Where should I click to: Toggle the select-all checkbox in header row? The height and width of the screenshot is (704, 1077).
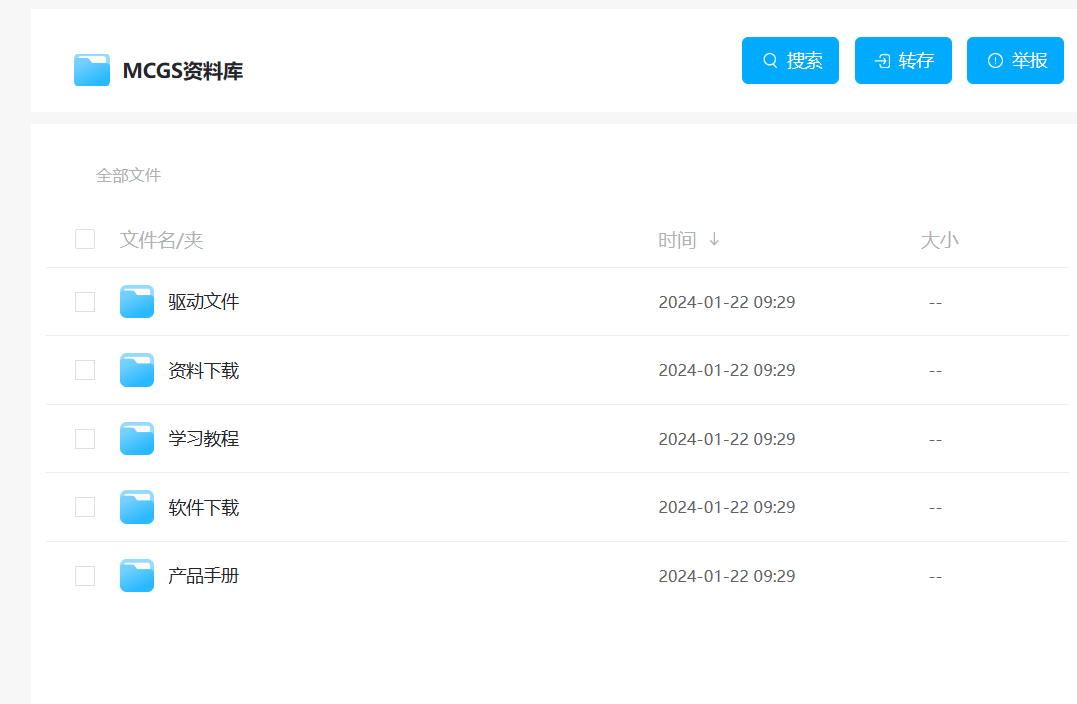85,239
